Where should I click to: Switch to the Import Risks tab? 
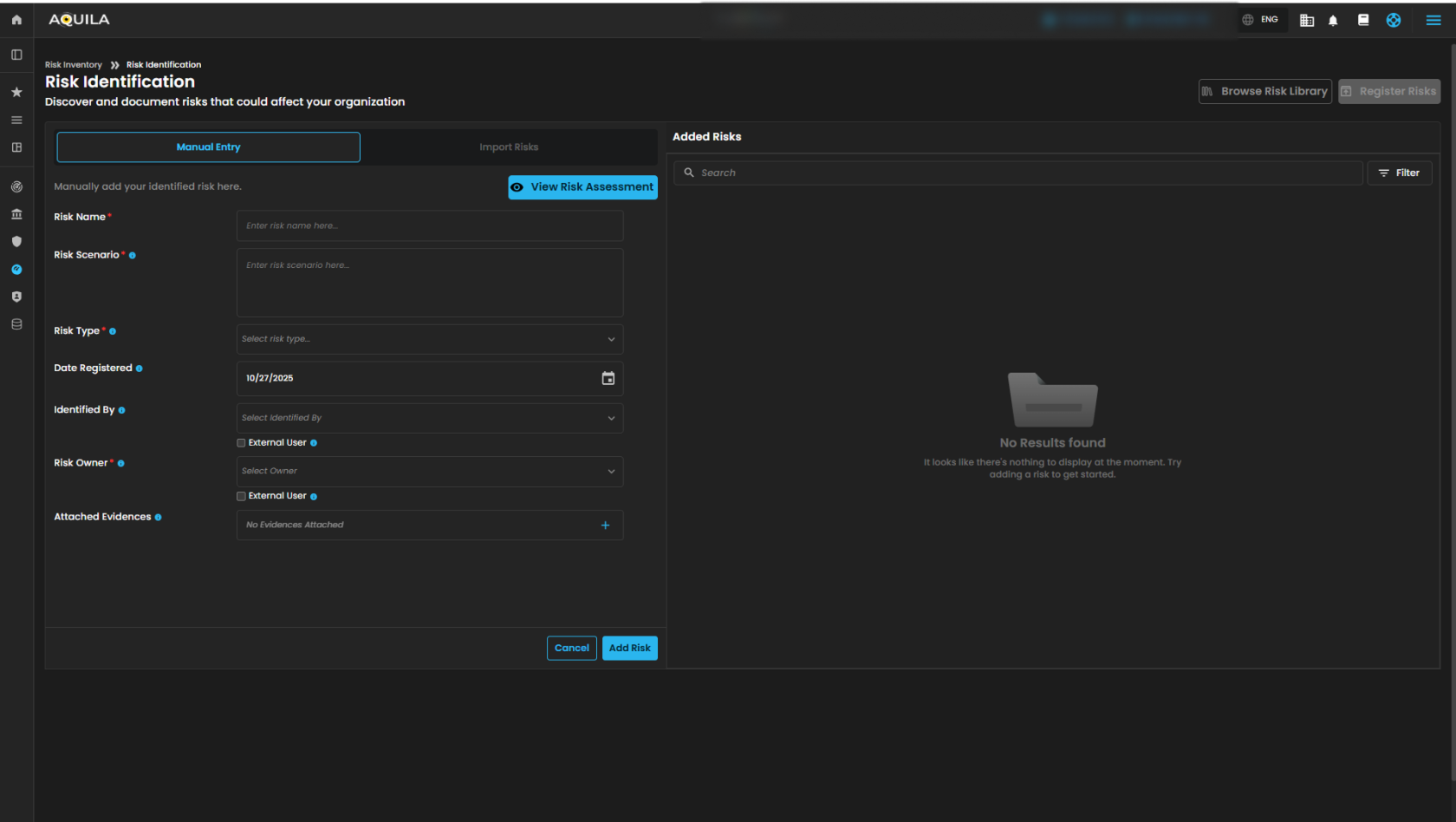[x=509, y=147]
